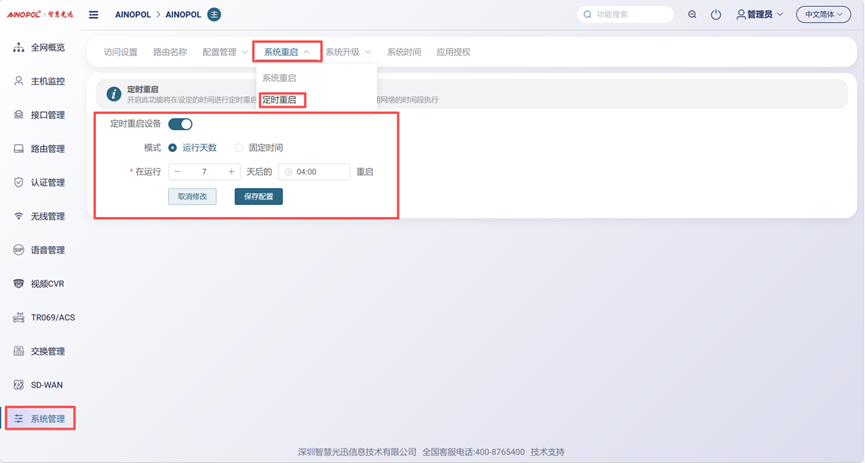Click the 取消修改 button

point(192,197)
